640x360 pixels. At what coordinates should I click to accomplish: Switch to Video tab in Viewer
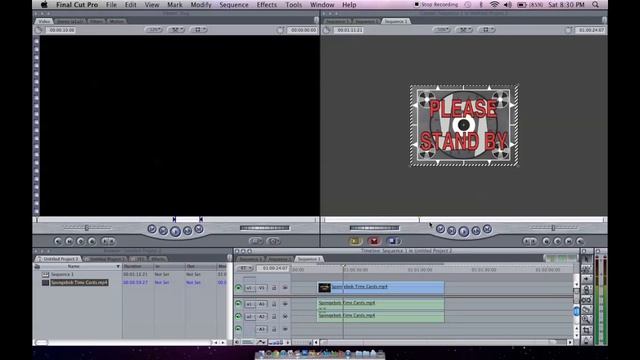click(44, 21)
